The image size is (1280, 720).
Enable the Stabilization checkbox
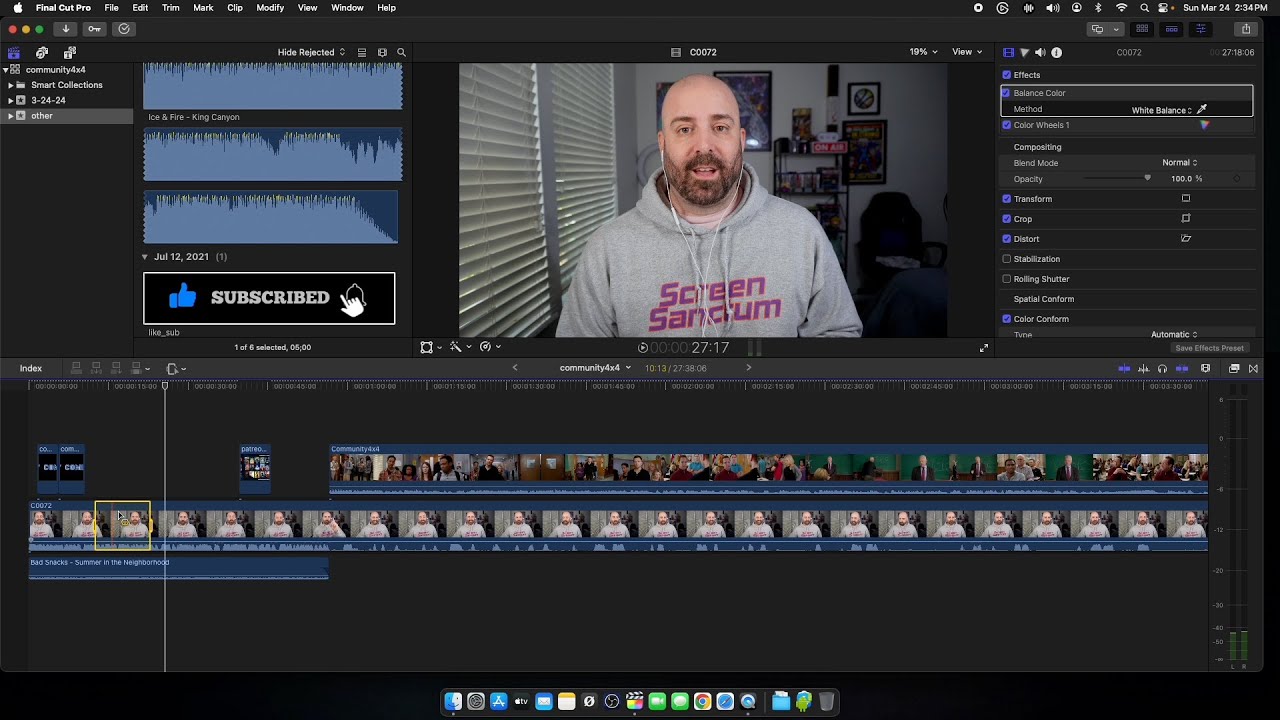(1007, 259)
